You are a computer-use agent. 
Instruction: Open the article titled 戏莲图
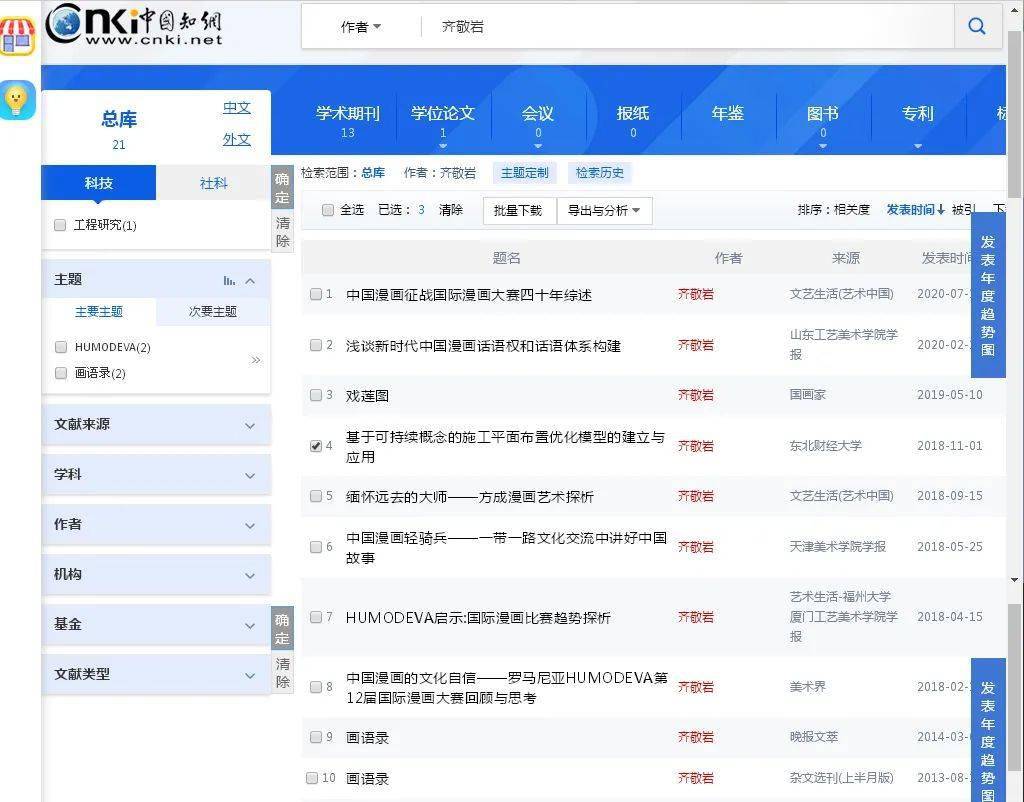tap(367, 395)
